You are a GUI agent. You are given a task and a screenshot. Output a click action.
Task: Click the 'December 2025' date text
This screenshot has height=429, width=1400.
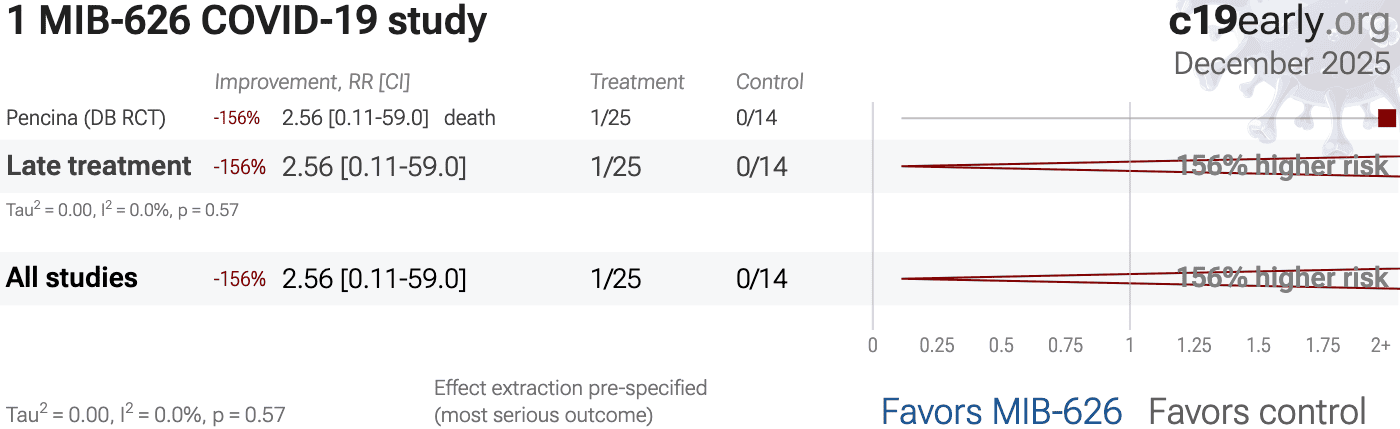pyautogui.click(x=1281, y=63)
